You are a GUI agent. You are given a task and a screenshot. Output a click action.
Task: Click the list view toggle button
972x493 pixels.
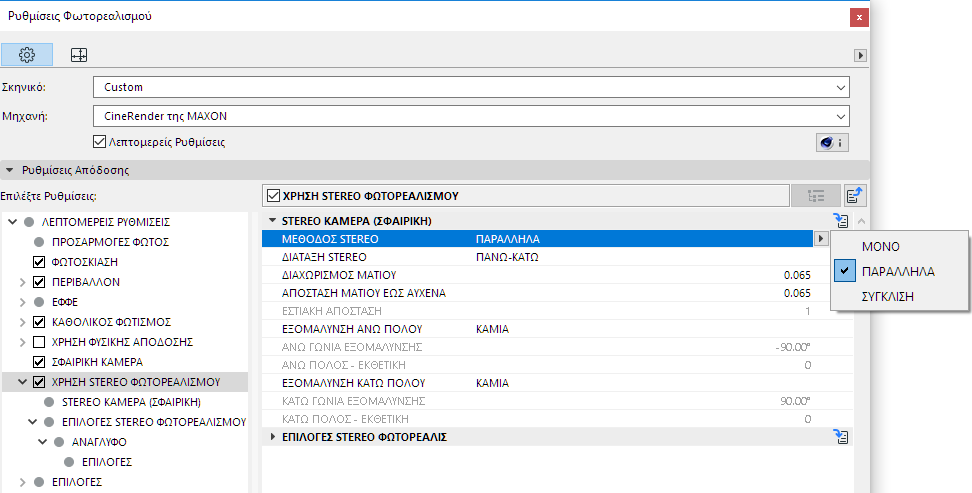815,196
